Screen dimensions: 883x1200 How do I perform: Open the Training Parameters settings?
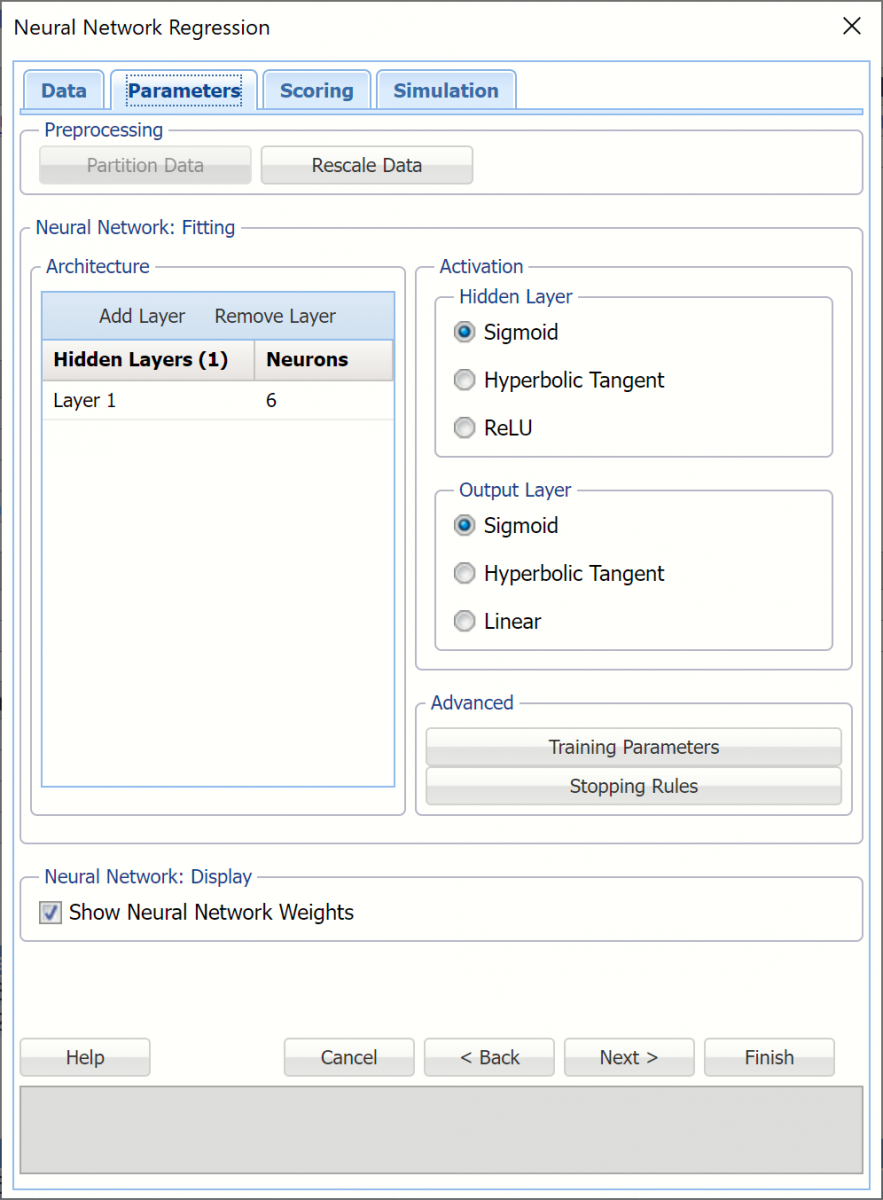tap(632, 747)
